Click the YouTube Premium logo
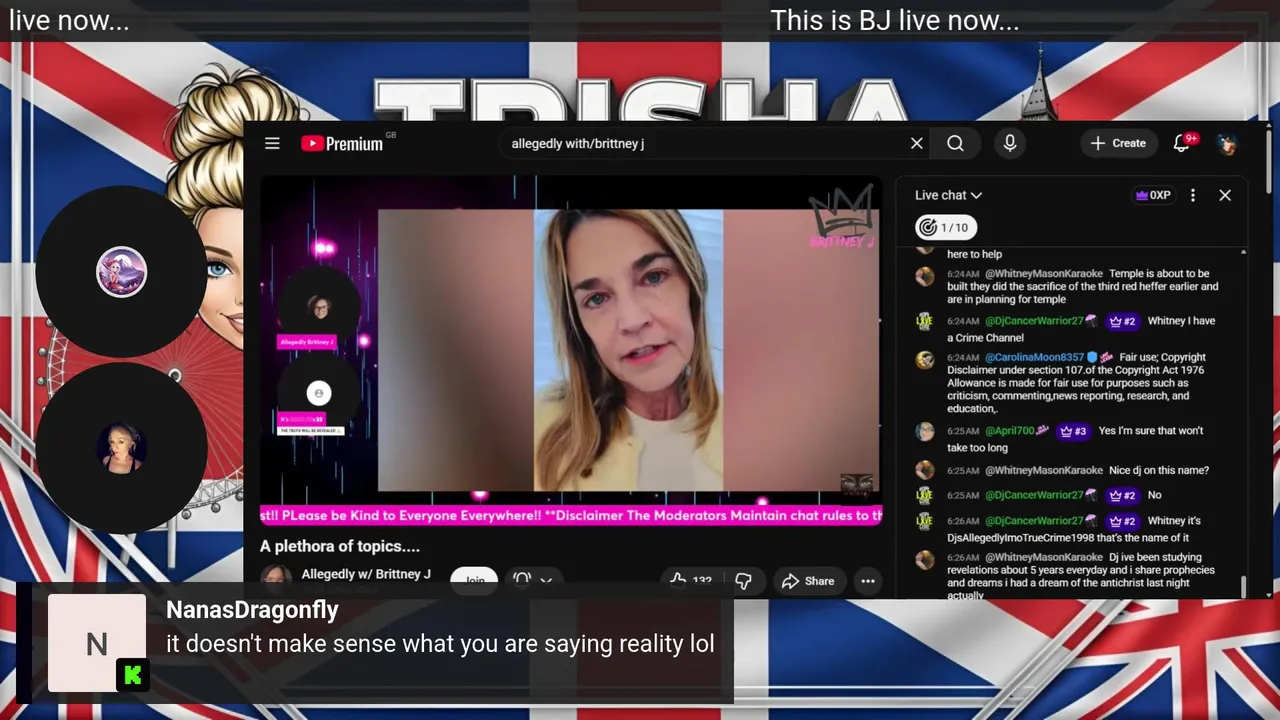The width and height of the screenshot is (1280, 720). click(342, 143)
